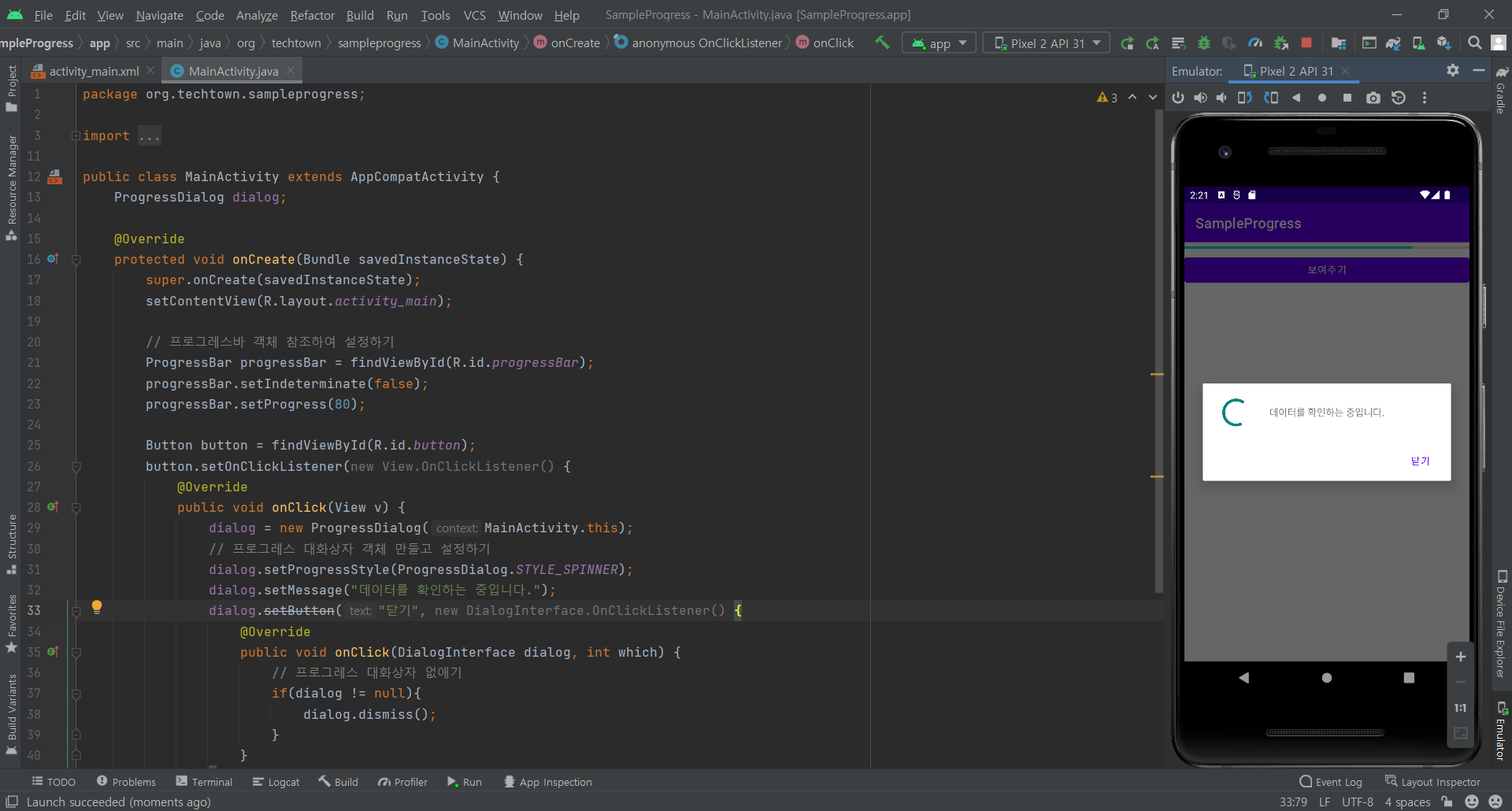Toggle the Gradle tool window
This screenshot has width=1512, height=811.
tap(1501, 89)
